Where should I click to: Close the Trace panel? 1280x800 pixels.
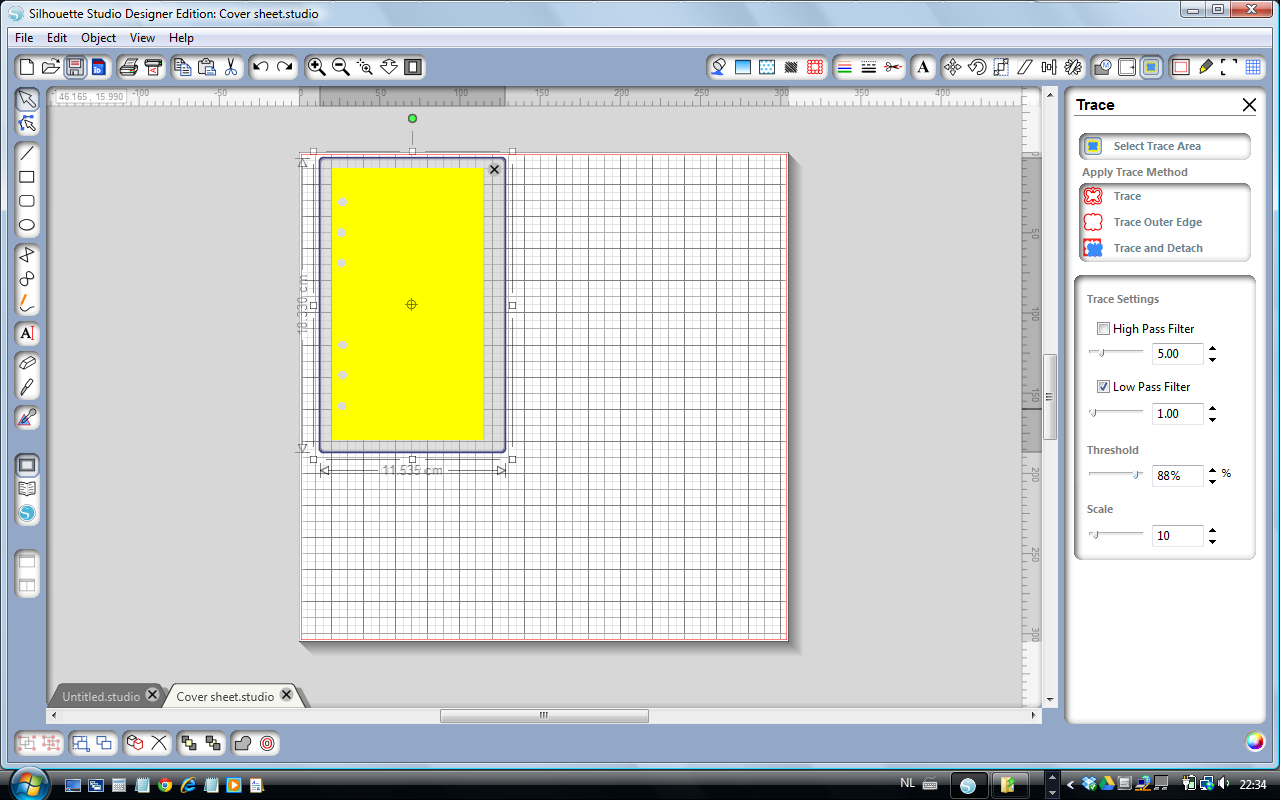[x=1249, y=104]
